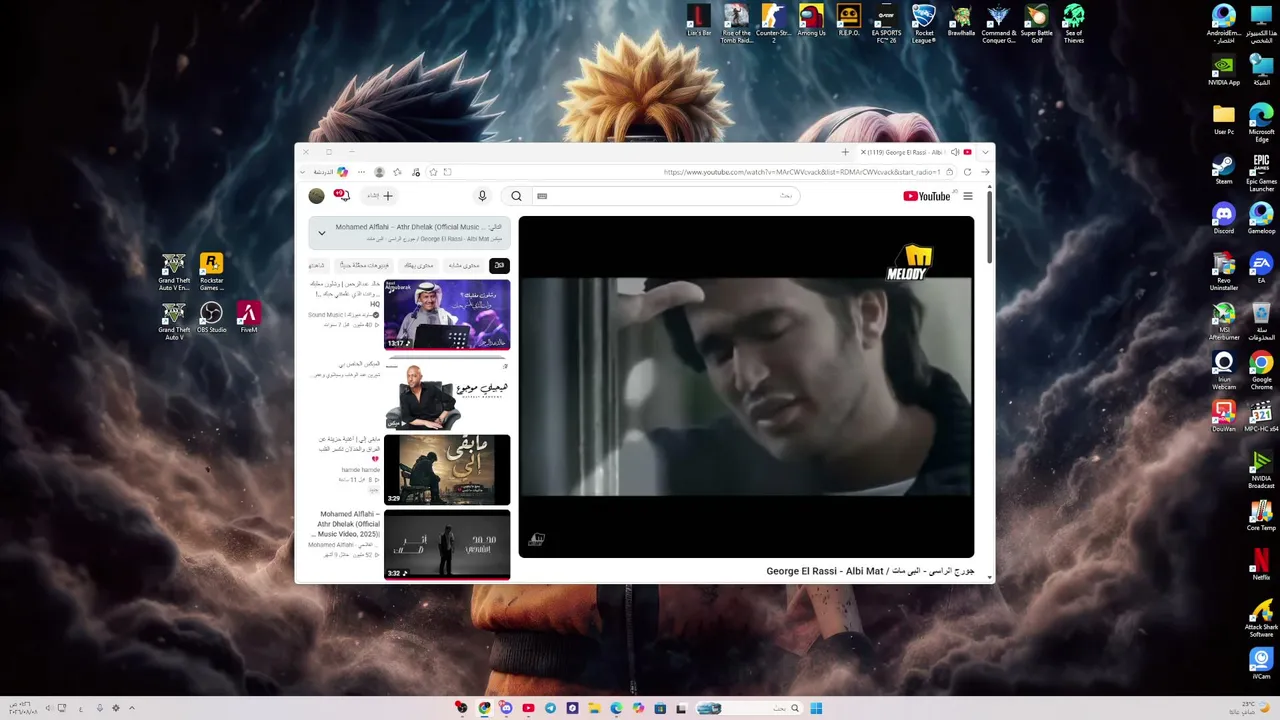Open the Steam desktop shortcut
The width and height of the screenshot is (1280, 720).
1223,169
